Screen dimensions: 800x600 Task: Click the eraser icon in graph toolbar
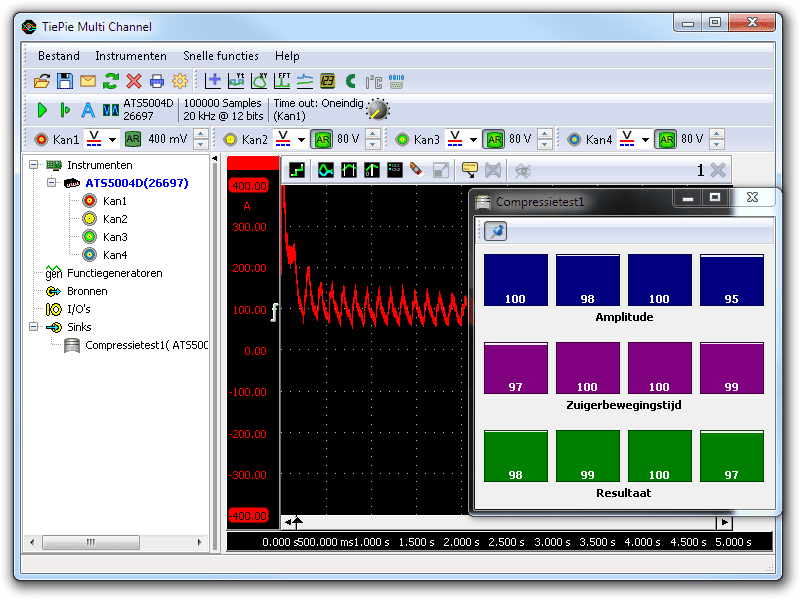[x=417, y=169]
